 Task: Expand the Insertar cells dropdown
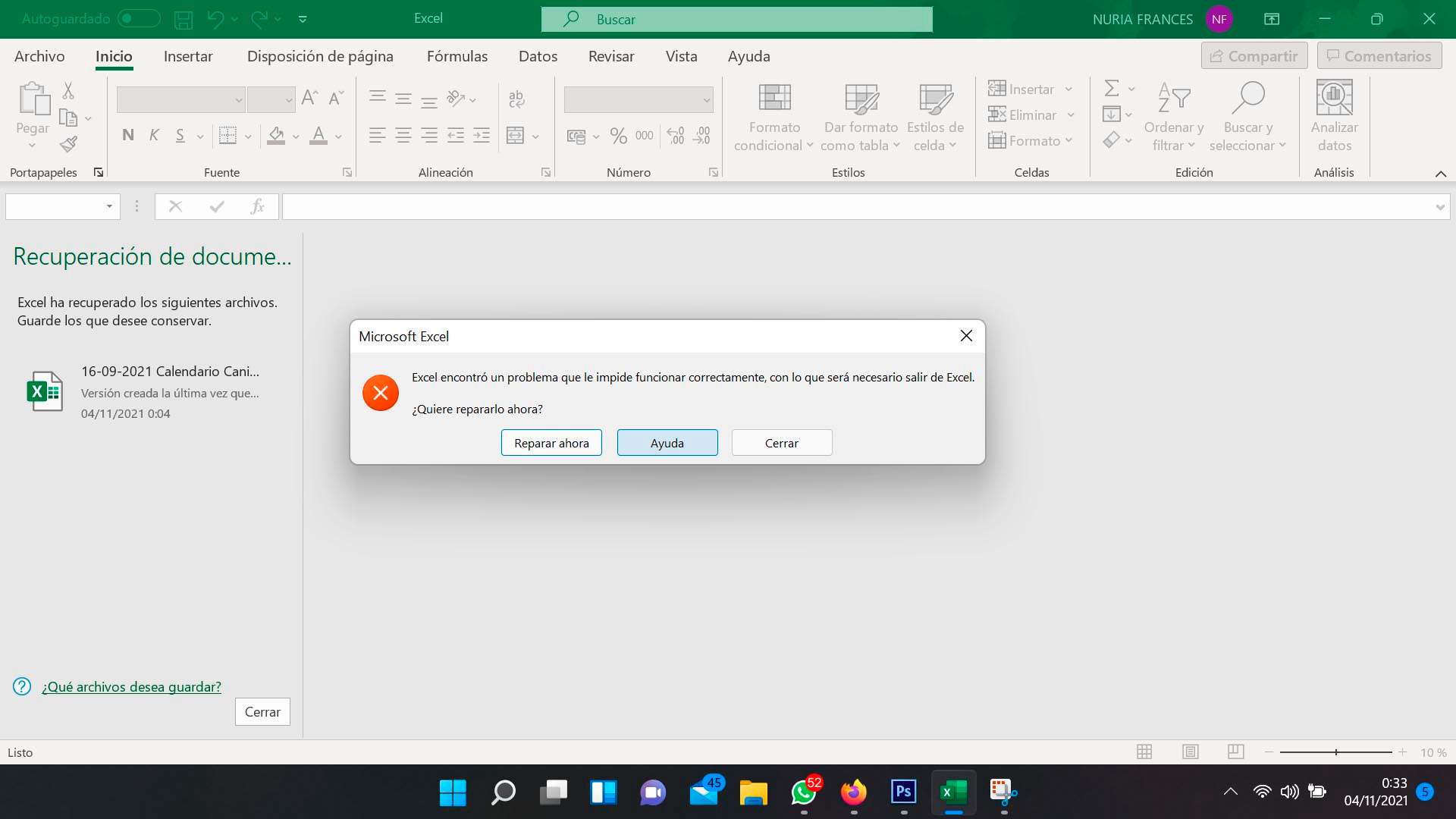point(1068,89)
